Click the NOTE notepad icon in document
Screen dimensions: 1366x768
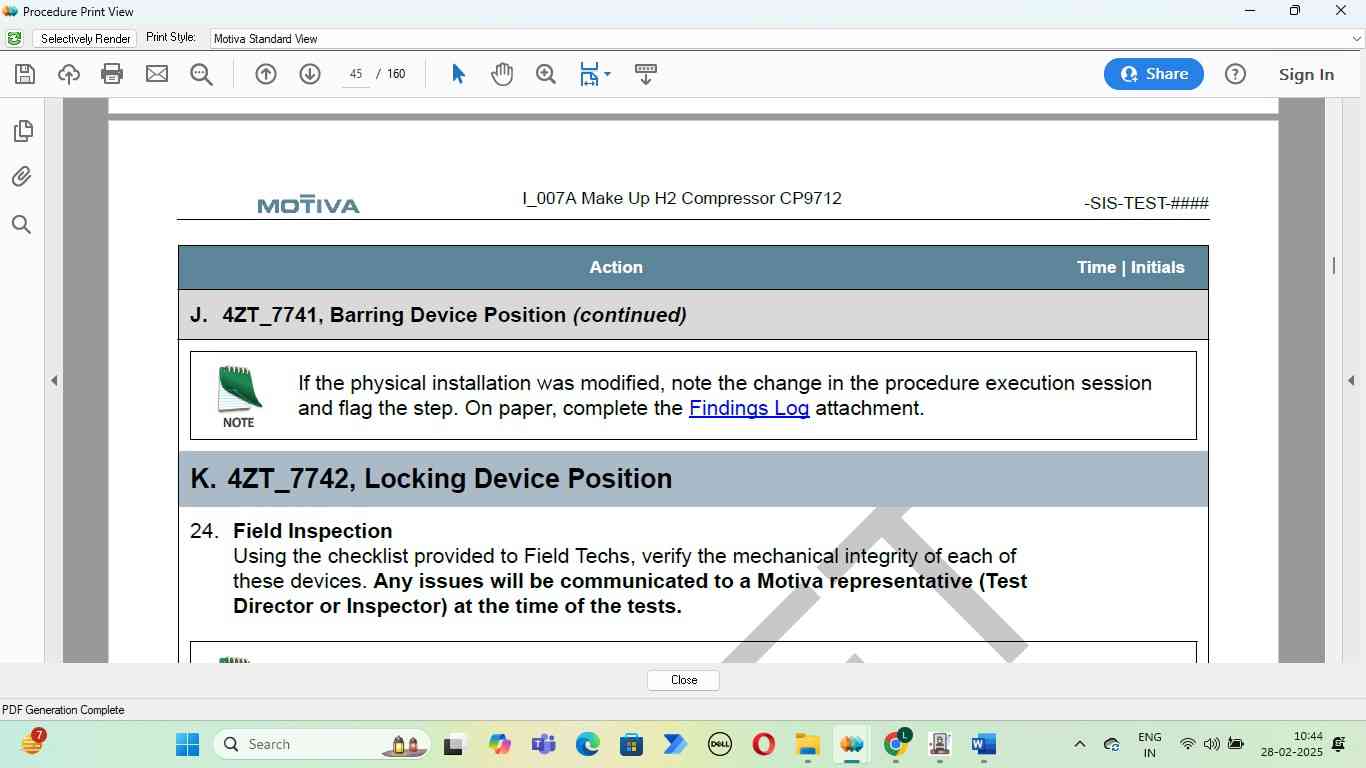pyautogui.click(x=238, y=396)
